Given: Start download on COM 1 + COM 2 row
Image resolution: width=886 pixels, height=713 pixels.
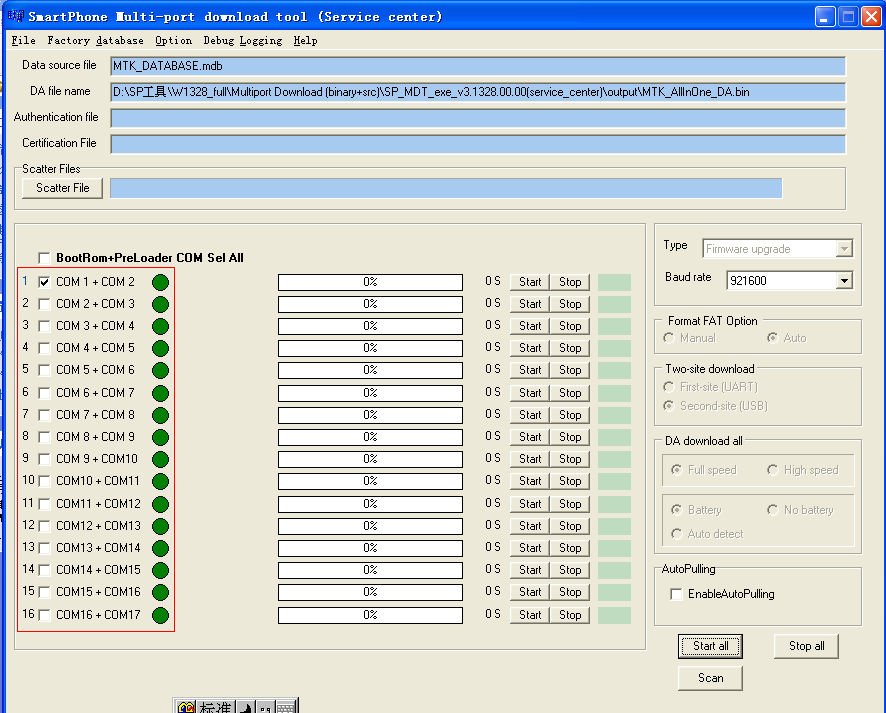Looking at the screenshot, I should point(530,282).
